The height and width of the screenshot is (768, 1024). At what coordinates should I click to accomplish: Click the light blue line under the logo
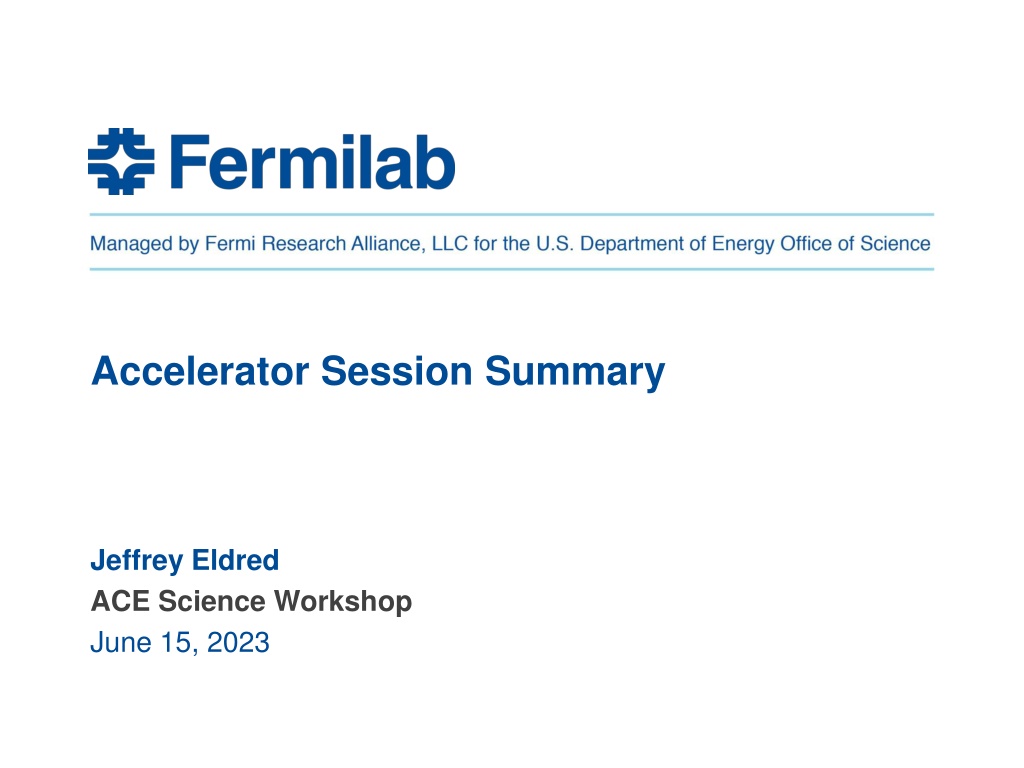click(512, 214)
